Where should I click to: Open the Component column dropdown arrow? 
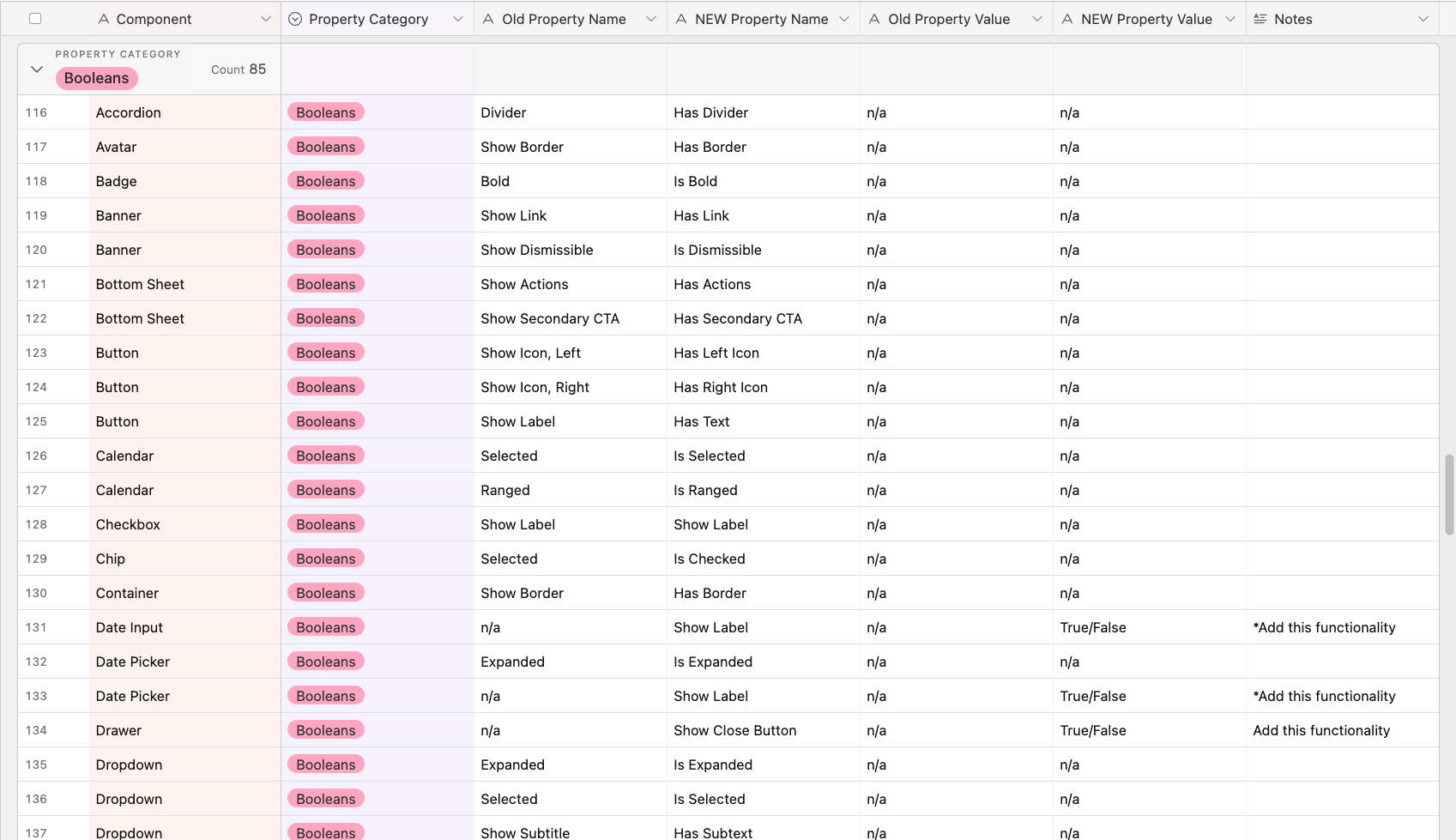[265, 19]
